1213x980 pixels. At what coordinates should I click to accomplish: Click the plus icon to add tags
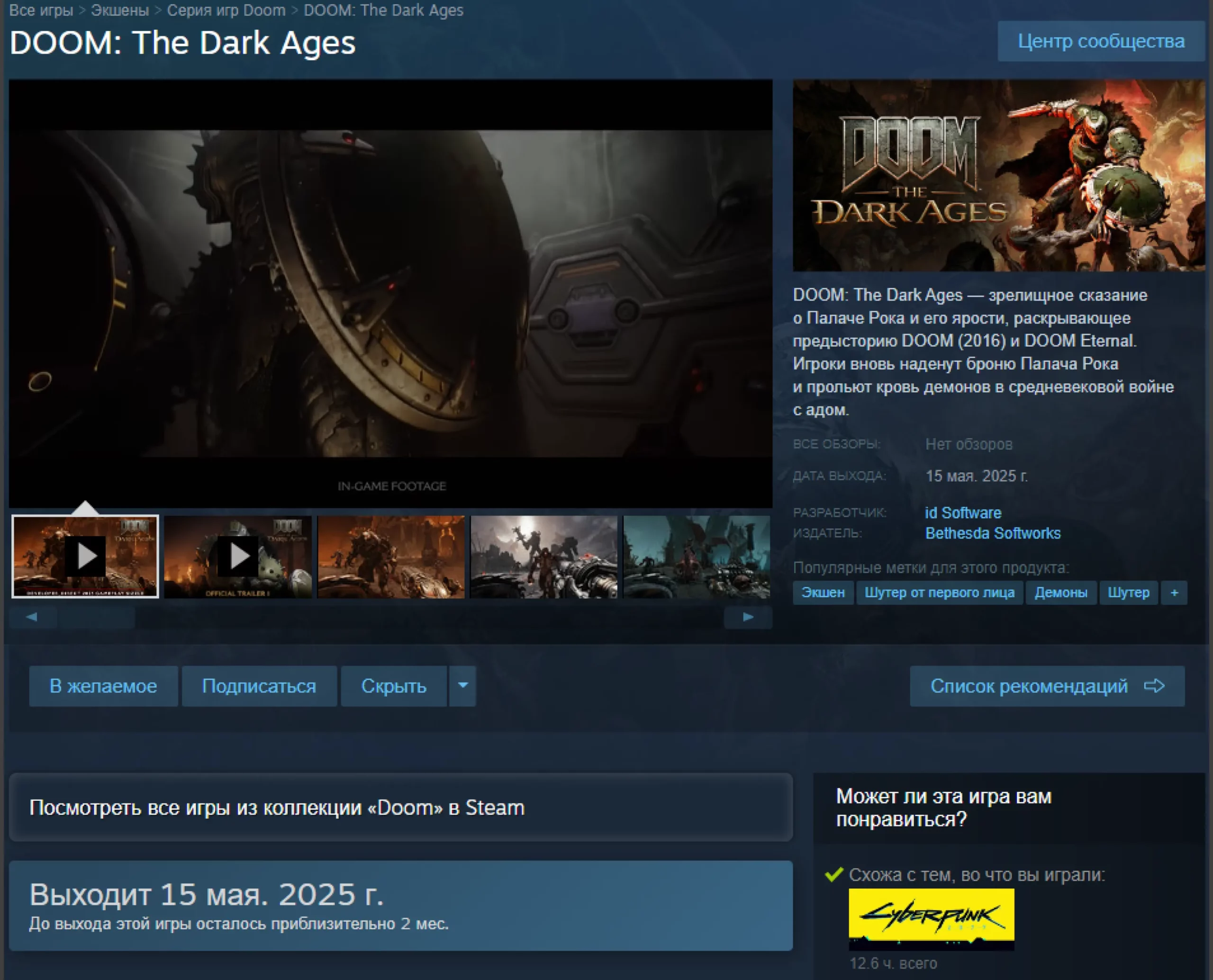1174,593
